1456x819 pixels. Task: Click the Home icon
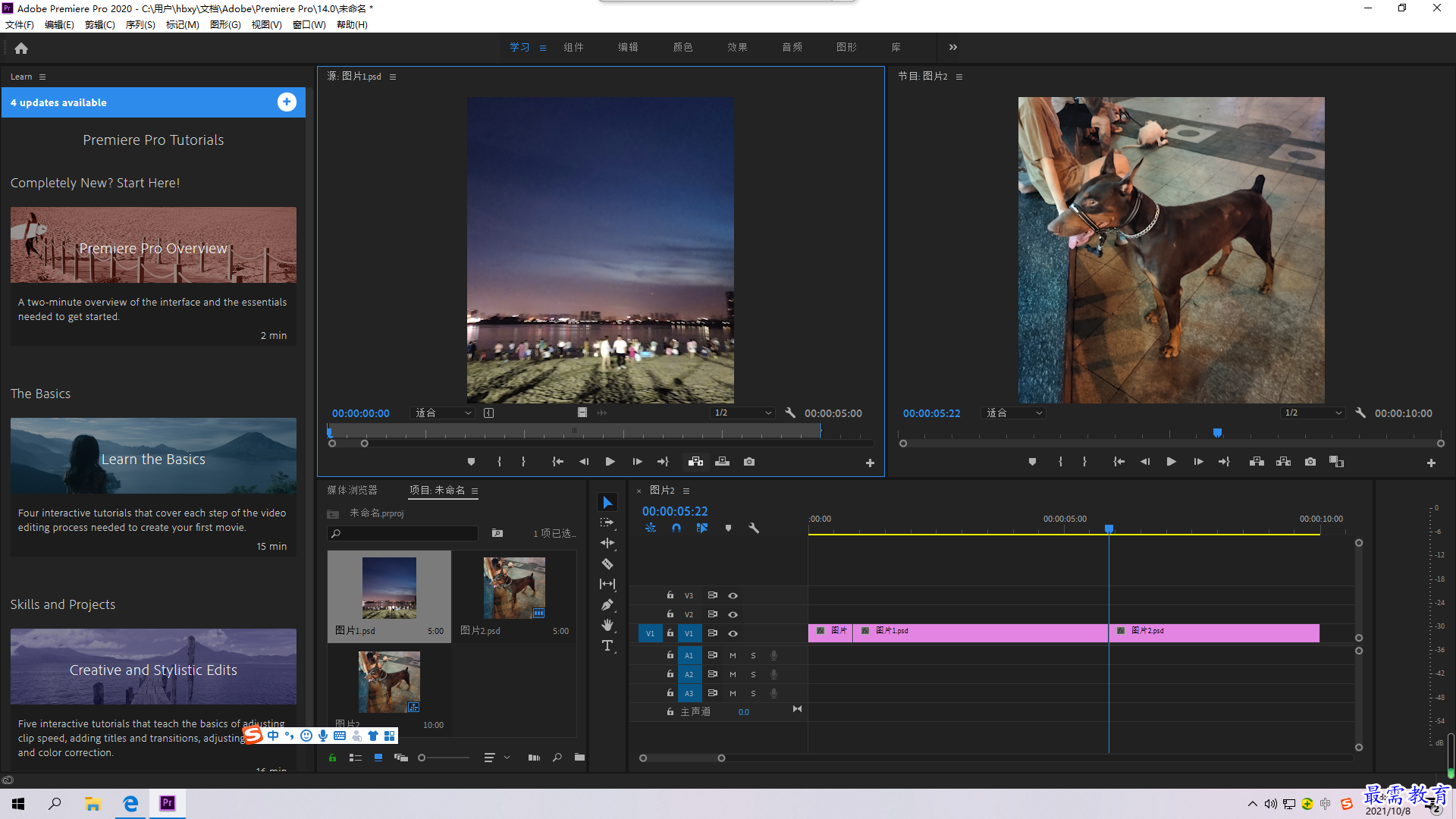[21, 48]
